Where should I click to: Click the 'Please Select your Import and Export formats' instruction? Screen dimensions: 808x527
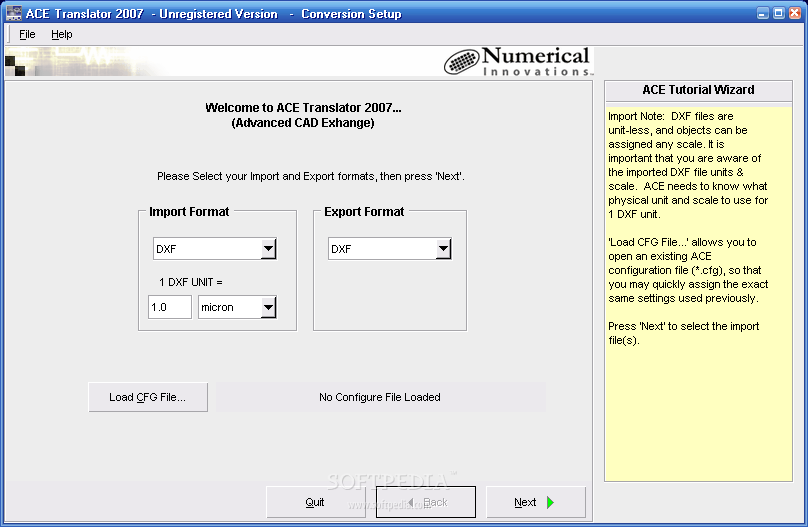311,176
